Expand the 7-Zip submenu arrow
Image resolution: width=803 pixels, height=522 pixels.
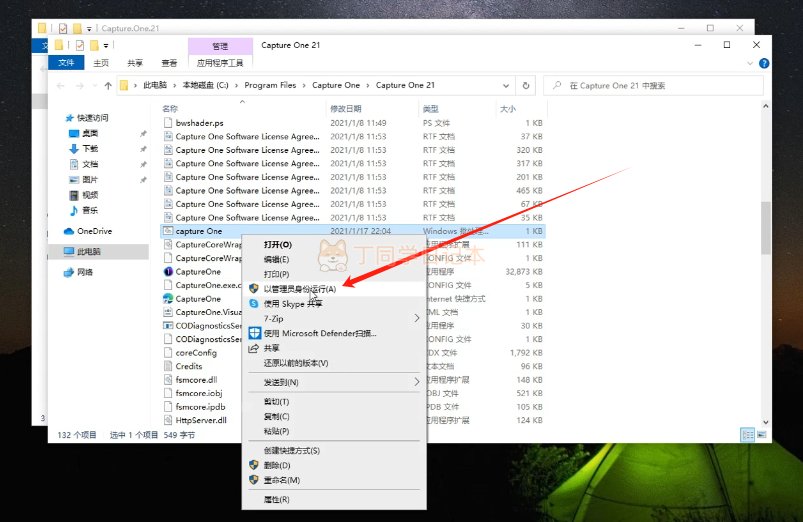pyautogui.click(x=416, y=318)
